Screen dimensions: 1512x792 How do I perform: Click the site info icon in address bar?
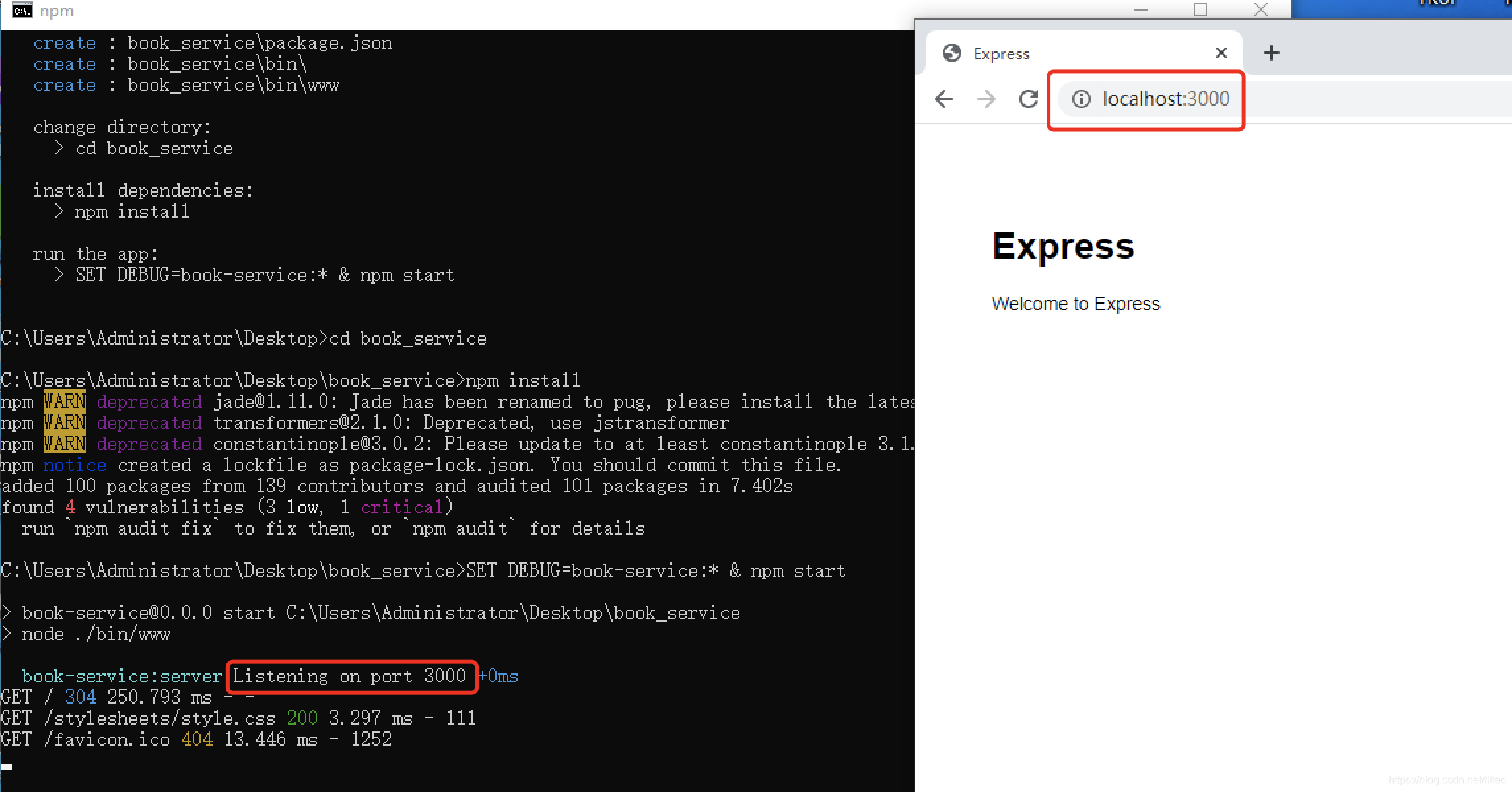[1081, 99]
